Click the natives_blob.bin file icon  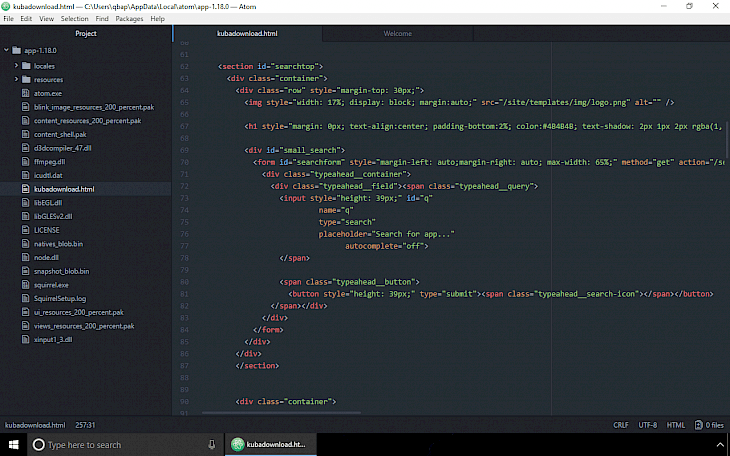(x=26, y=244)
